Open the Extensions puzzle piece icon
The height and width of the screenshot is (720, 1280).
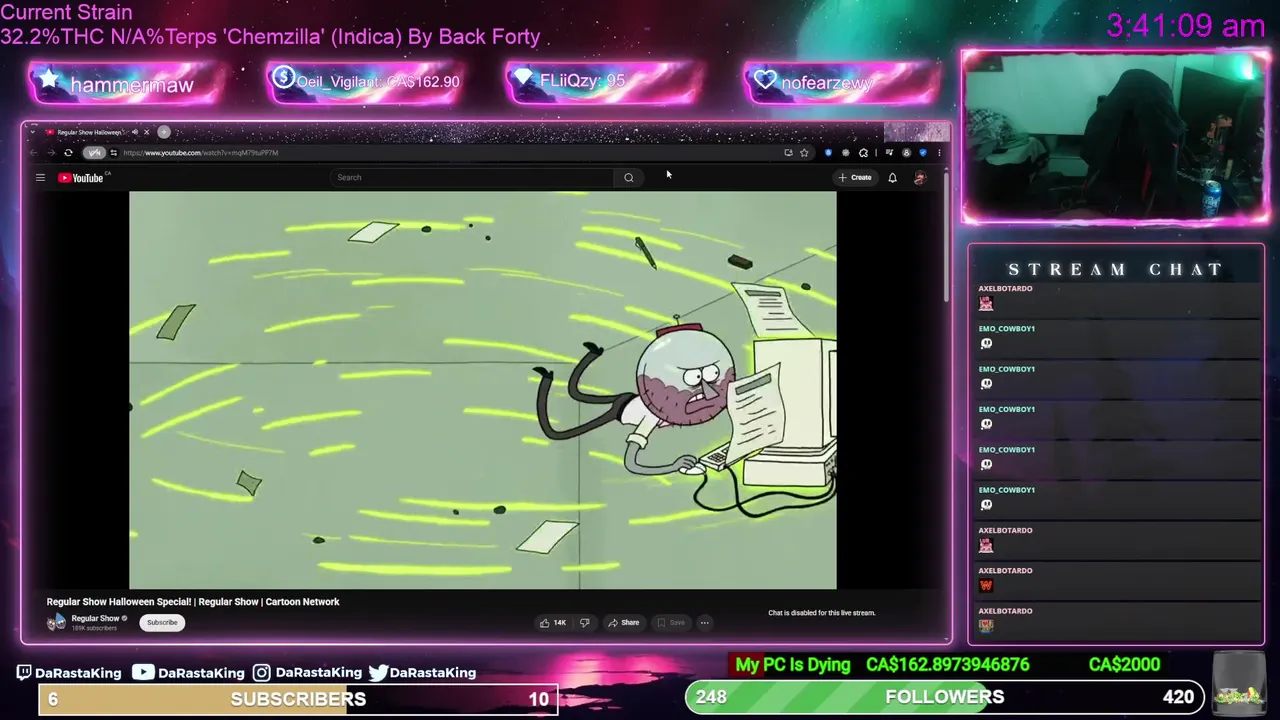(x=863, y=153)
